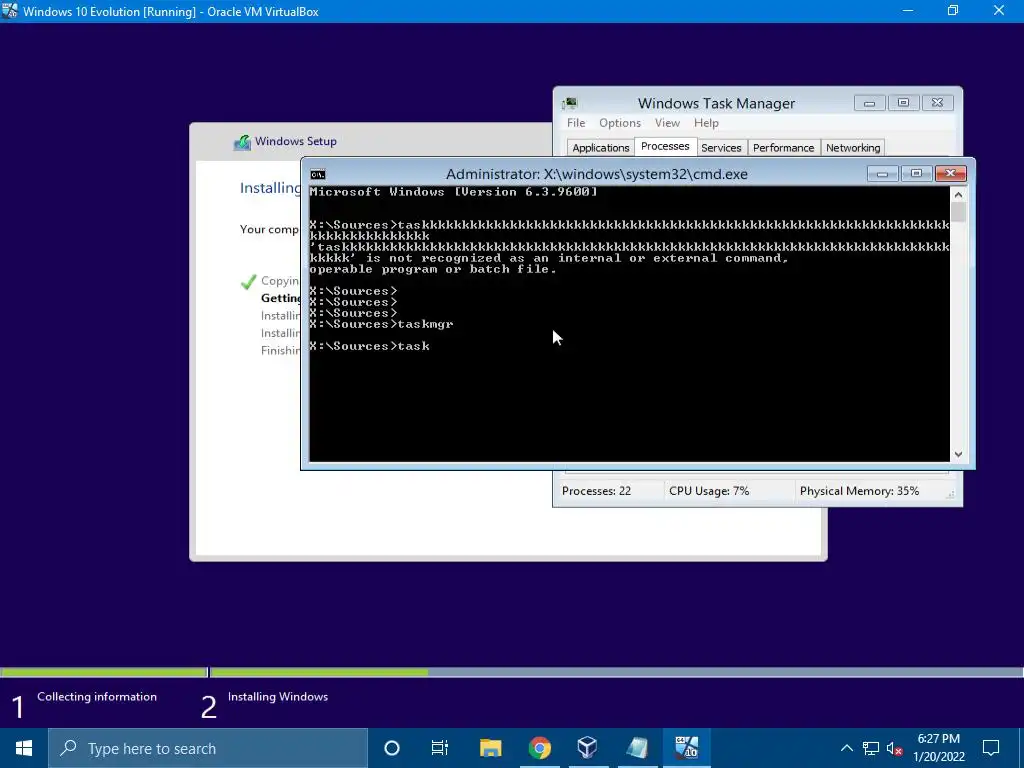Open VirtualBox Manager from the taskbar

tap(588, 748)
